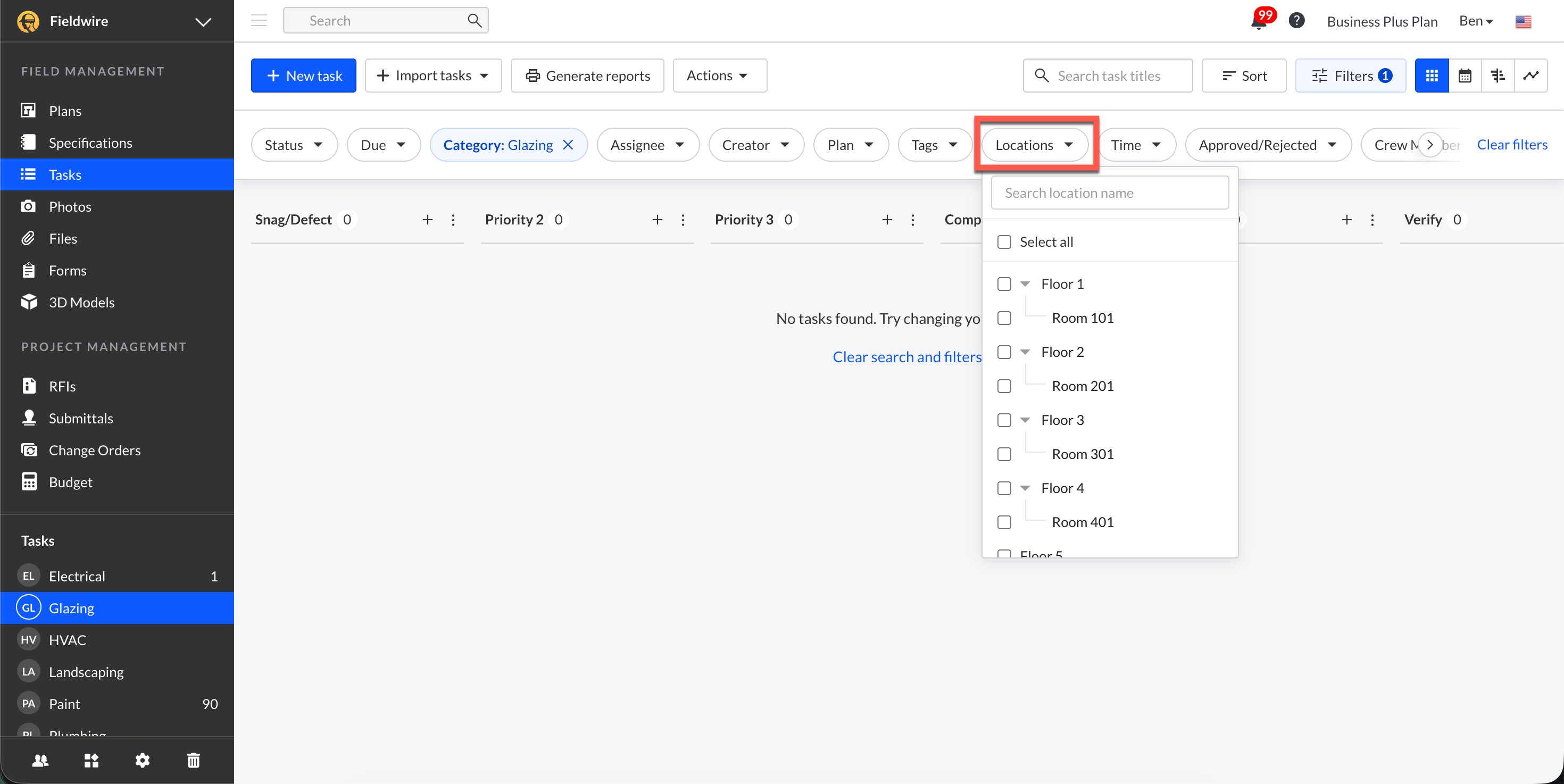The width and height of the screenshot is (1564, 784).
Task: Open the help question mark icon
Action: click(x=1296, y=21)
